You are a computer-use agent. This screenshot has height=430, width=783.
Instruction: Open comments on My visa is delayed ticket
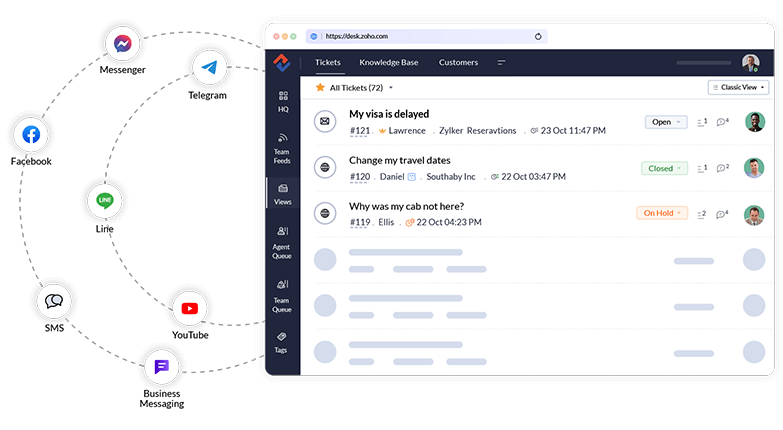pos(723,121)
